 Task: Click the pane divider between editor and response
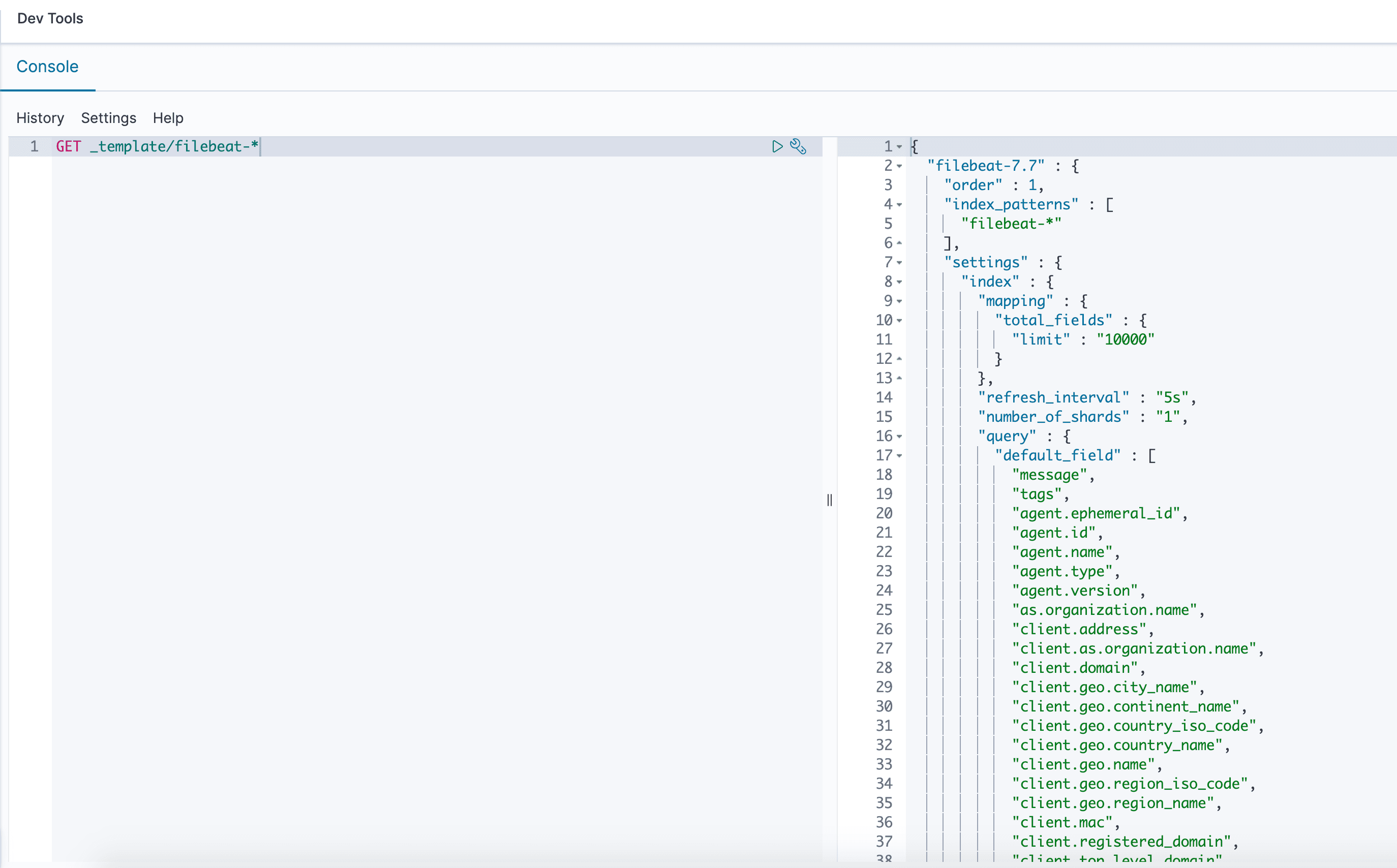click(830, 500)
